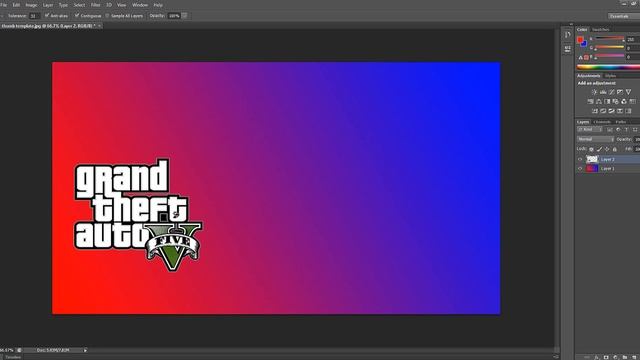Add a Levels adjustment
This screenshot has width=640, height=360.
(x=603, y=92)
